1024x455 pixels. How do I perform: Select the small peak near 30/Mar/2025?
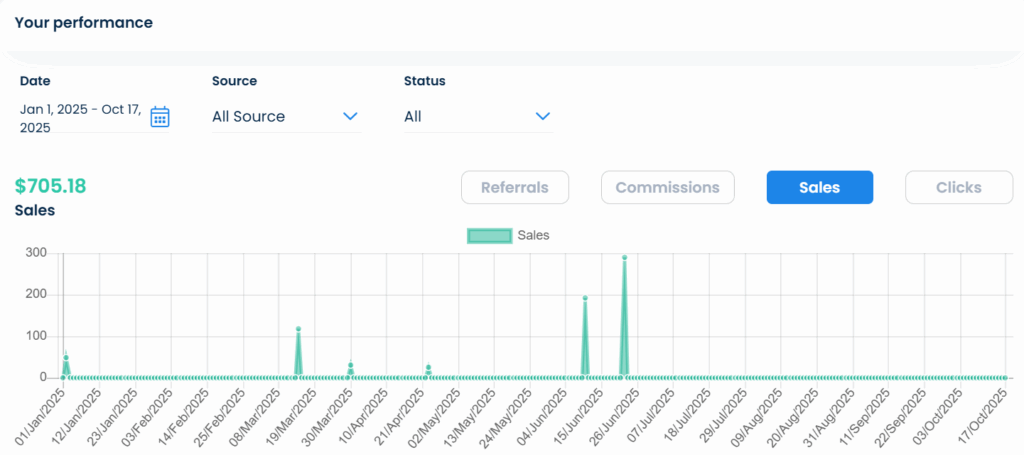coord(351,365)
